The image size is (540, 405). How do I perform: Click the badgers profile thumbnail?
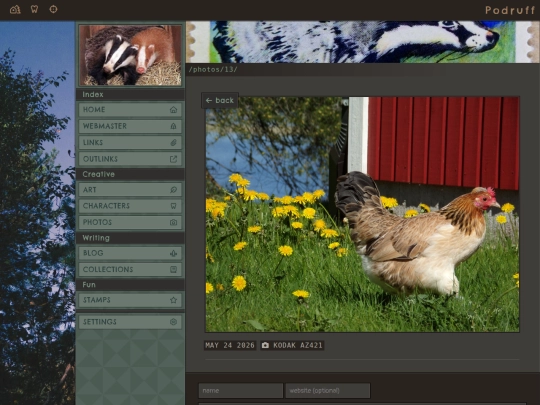coord(130,55)
